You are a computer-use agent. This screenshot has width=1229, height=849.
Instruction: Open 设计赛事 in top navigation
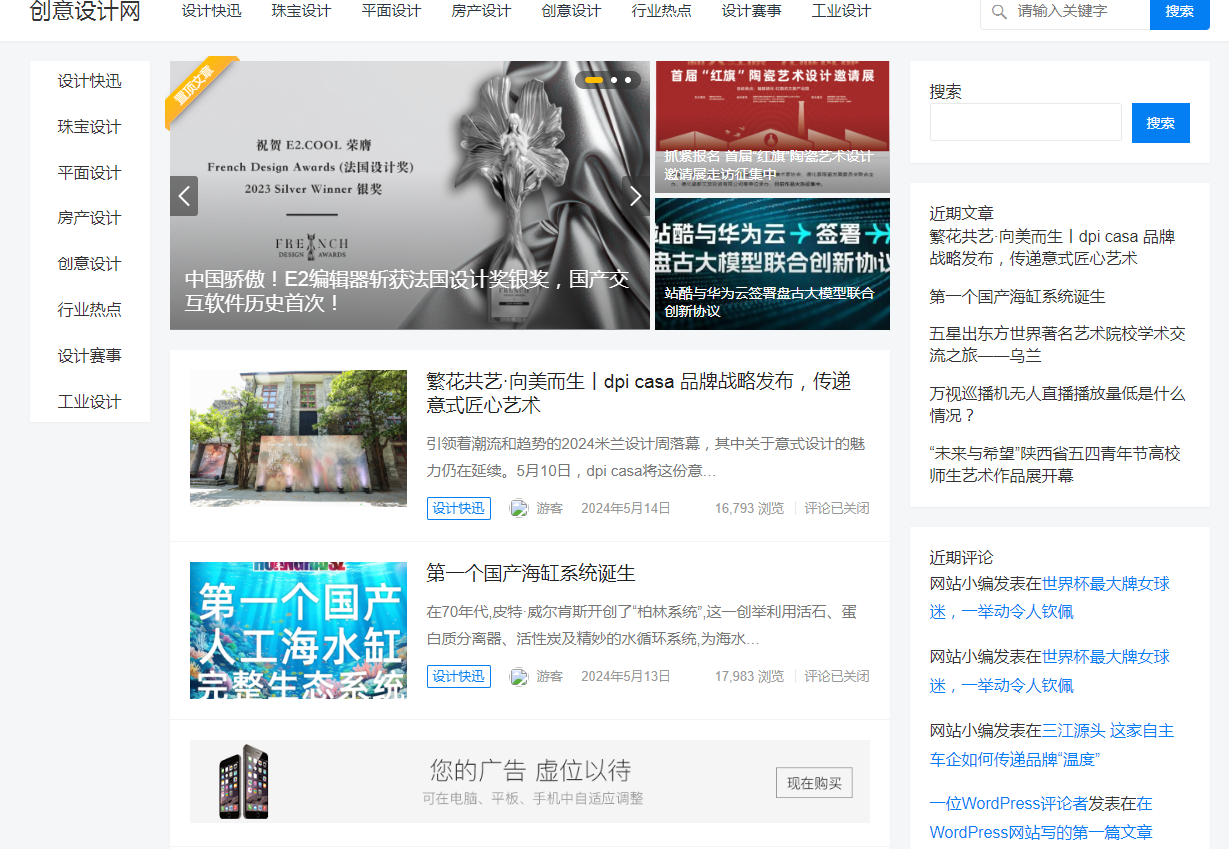tap(751, 11)
